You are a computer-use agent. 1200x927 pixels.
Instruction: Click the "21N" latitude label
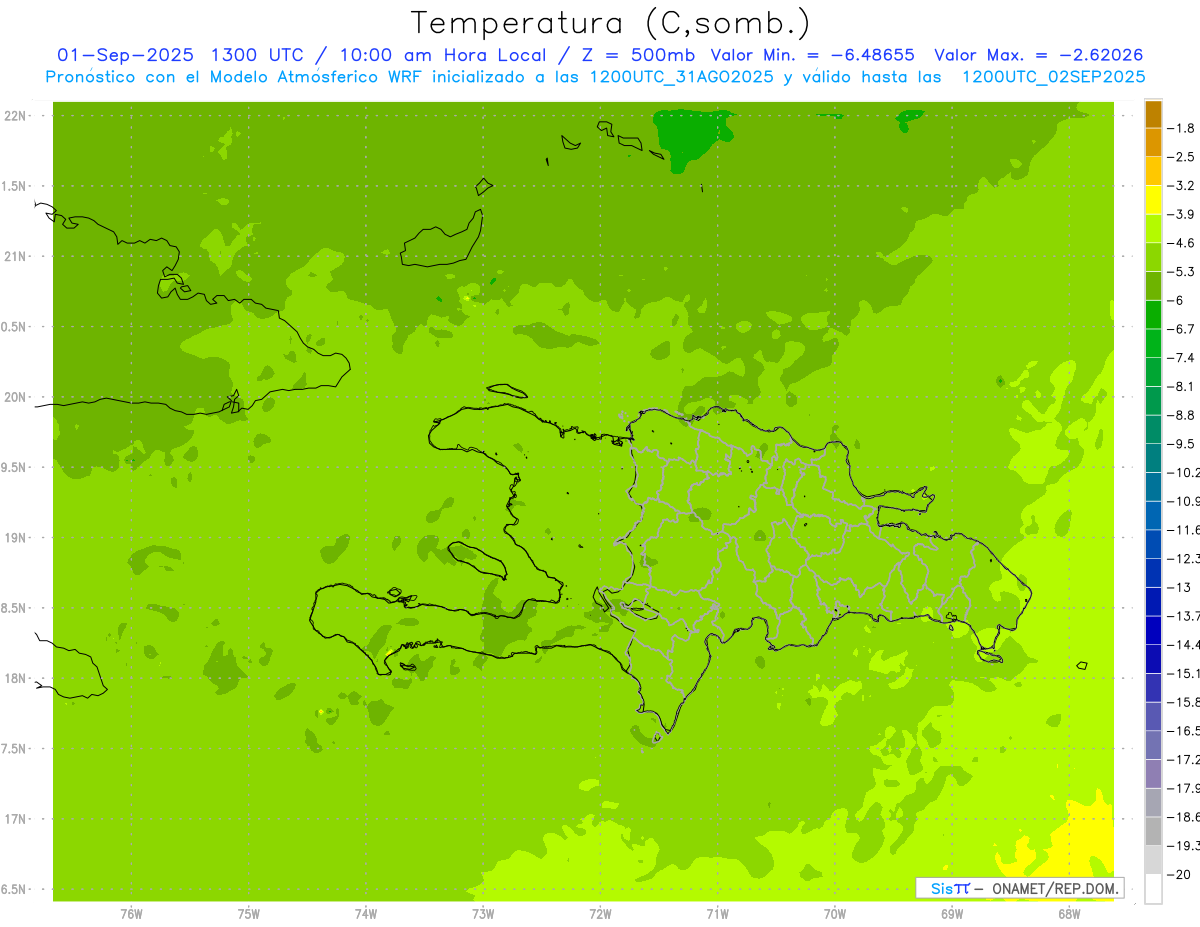(14, 257)
